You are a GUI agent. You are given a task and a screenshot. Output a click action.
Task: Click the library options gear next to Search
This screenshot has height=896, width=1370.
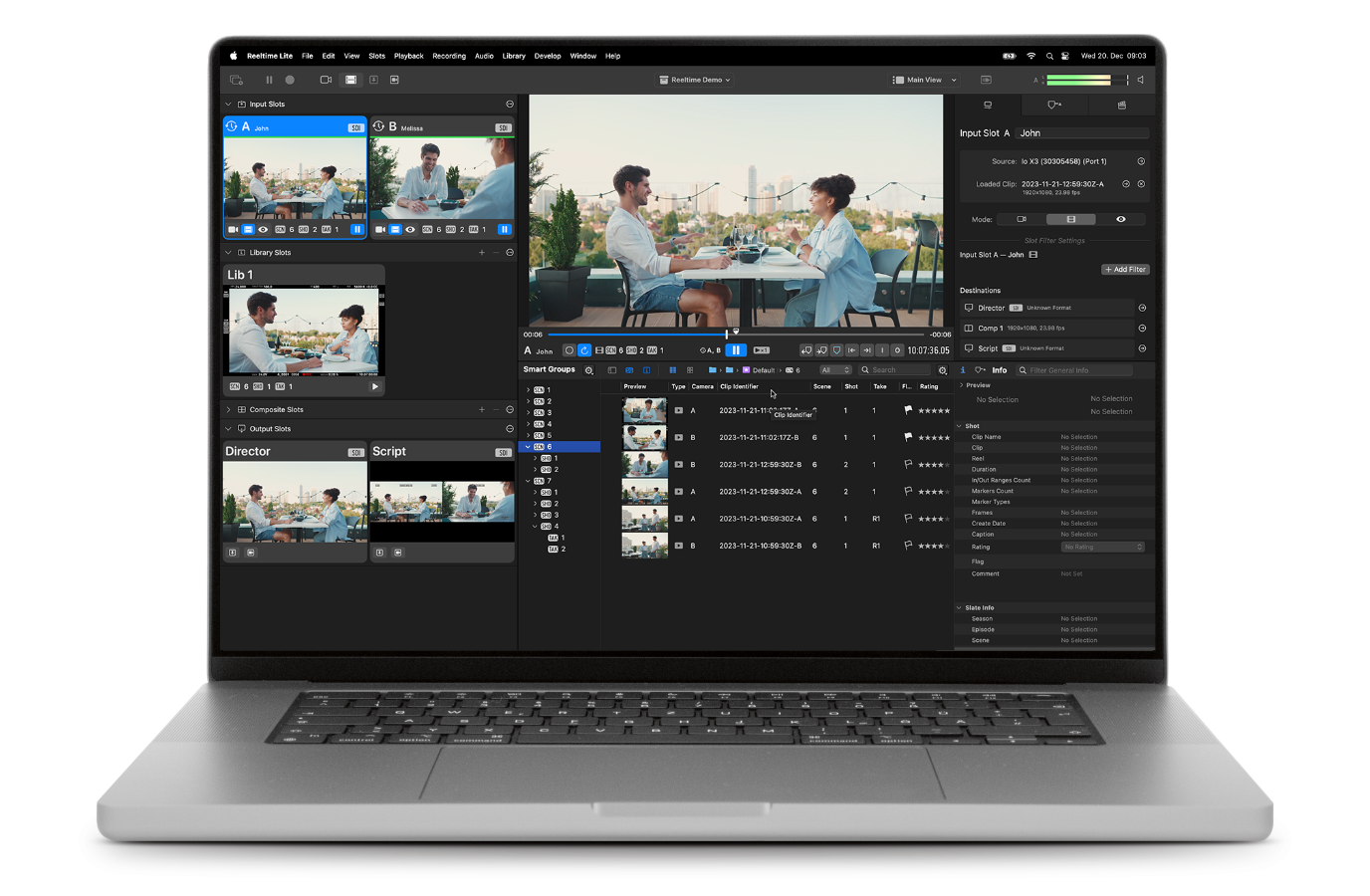point(943,370)
